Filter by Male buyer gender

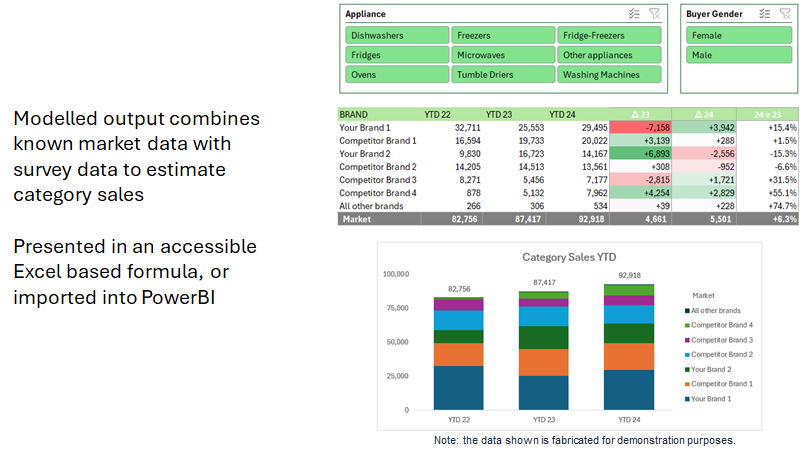(739, 55)
